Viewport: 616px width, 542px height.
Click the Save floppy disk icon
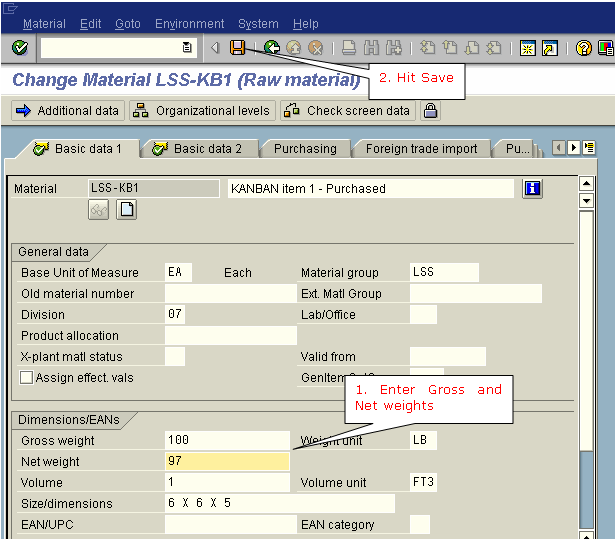coord(237,48)
